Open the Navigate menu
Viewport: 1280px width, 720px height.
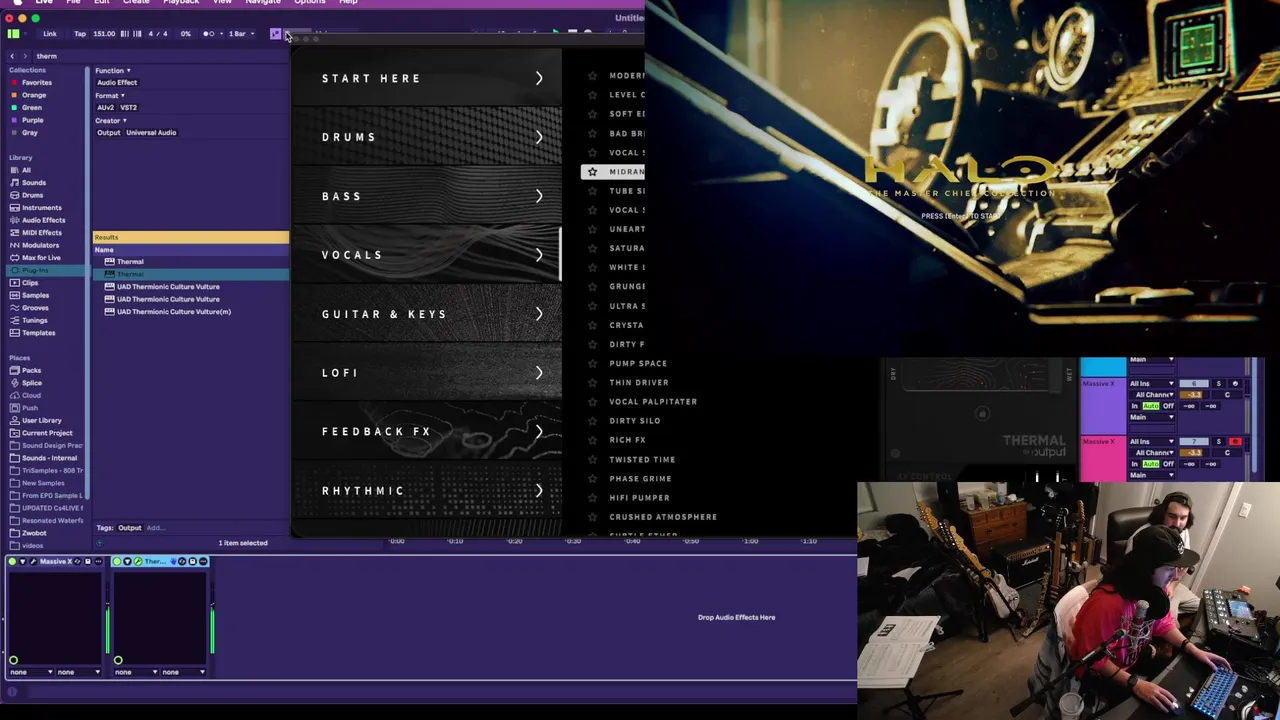(263, 3)
